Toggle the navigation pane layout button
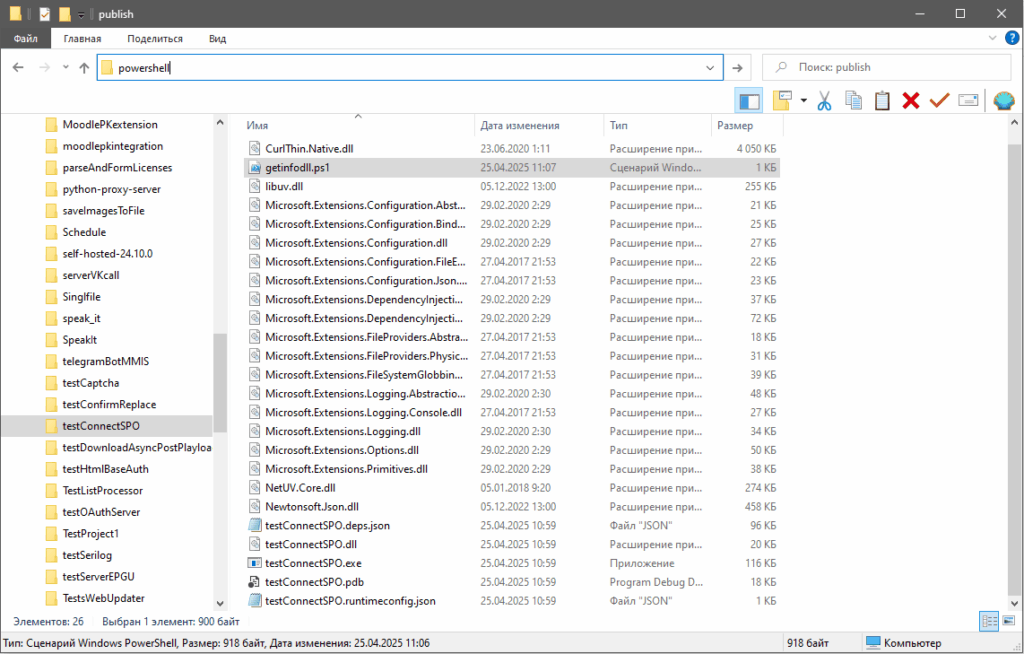This screenshot has height=654, width=1024. point(748,101)
